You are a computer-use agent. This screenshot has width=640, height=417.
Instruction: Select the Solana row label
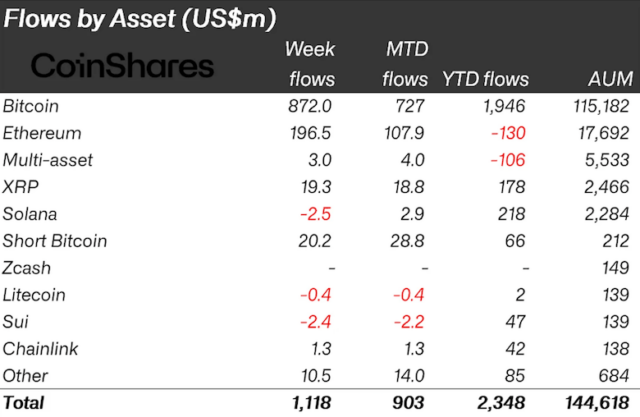click(29, 213)
